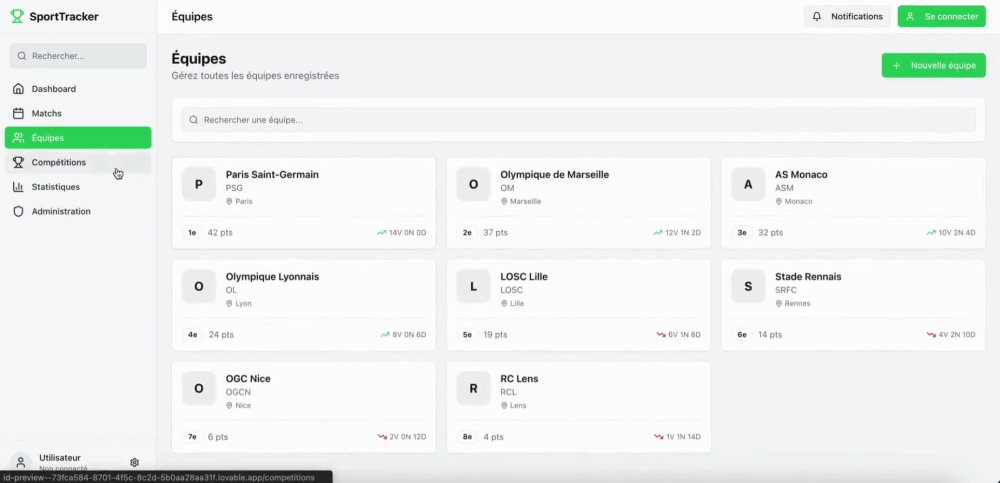Click the bell icon in Notifications
The height and width of the screenshot is (483, 1000).
point(817,17)
